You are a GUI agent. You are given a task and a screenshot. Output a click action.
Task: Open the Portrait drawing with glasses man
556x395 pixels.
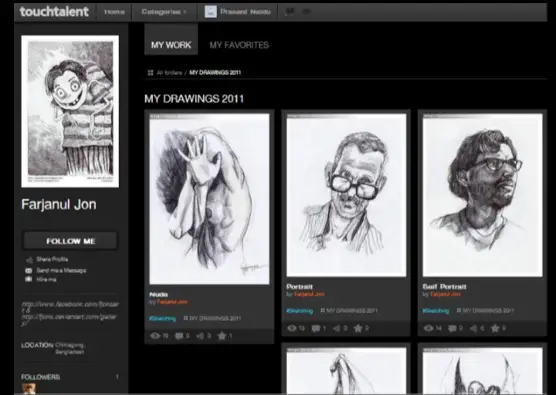click(346, 195)
